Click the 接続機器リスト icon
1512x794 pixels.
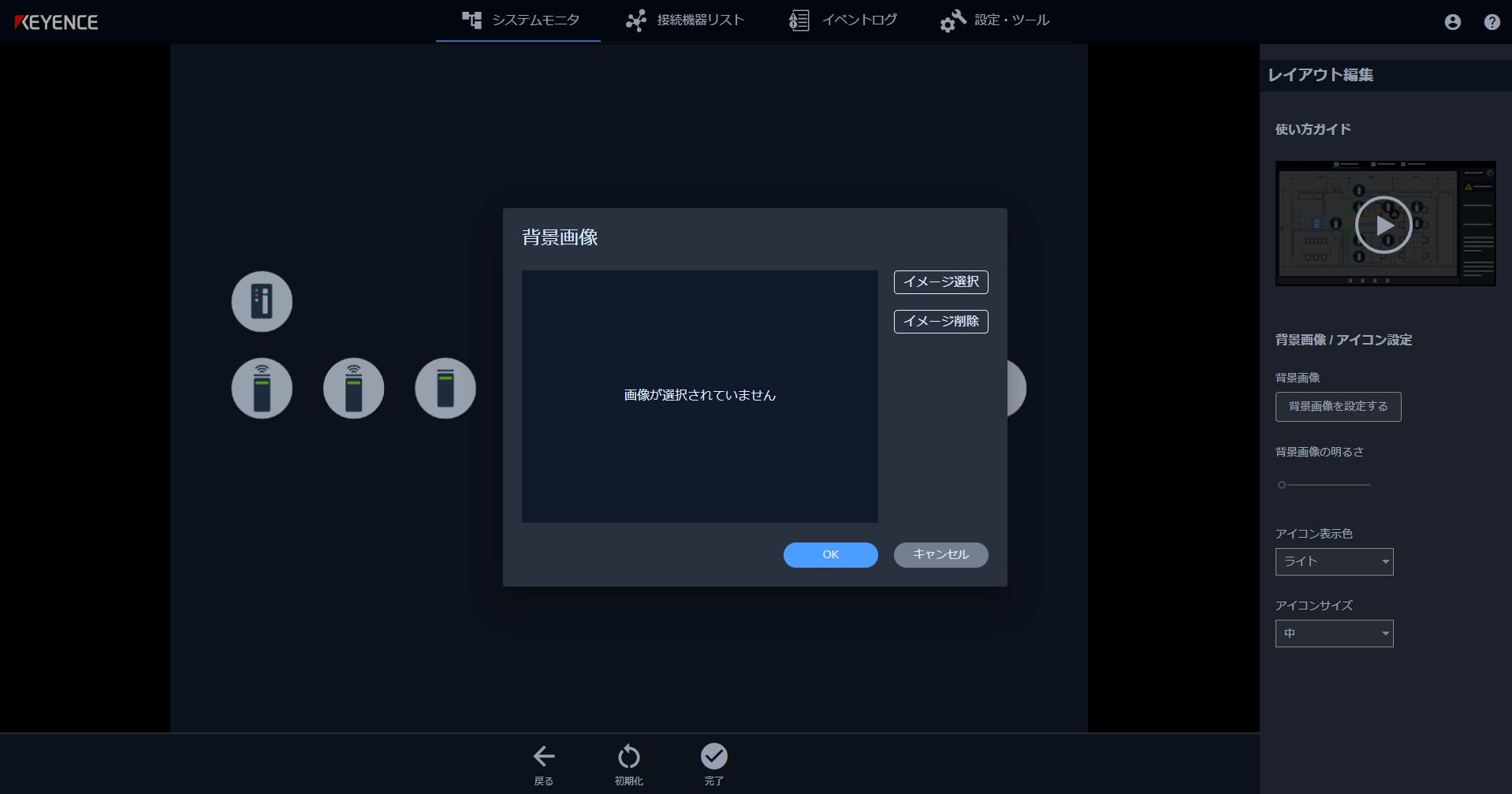point(635,21)
